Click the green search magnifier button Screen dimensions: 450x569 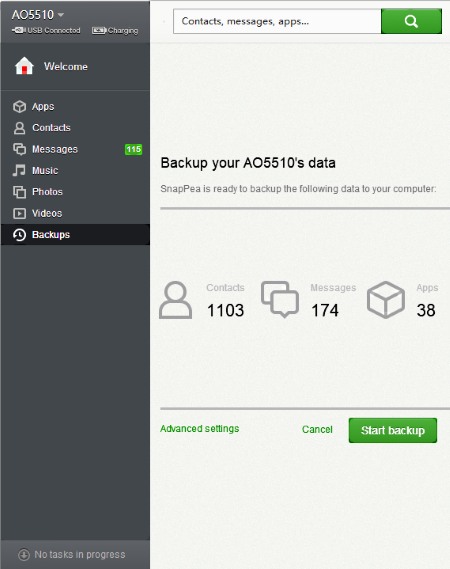(x=411, y=21)
